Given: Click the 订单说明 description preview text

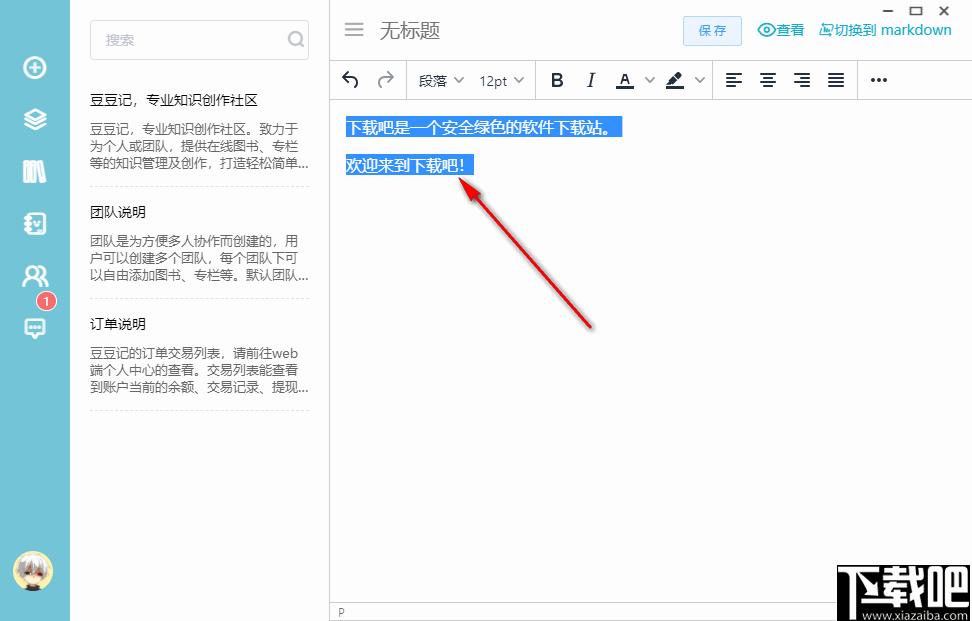Looking at the screenshot, I should (x=199, y=370).
